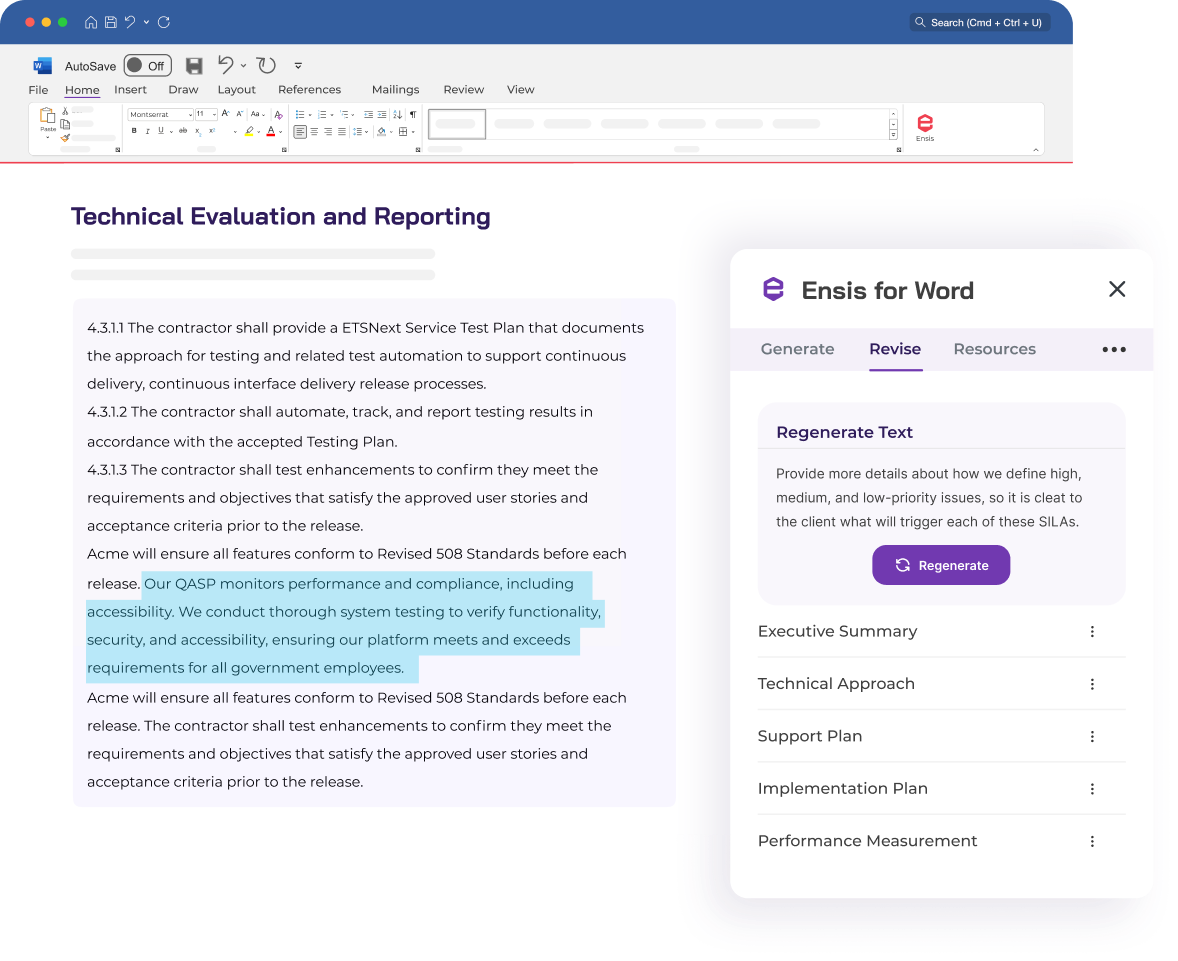Justify the paragraph text
The image size is (1178, 961).
342,131
